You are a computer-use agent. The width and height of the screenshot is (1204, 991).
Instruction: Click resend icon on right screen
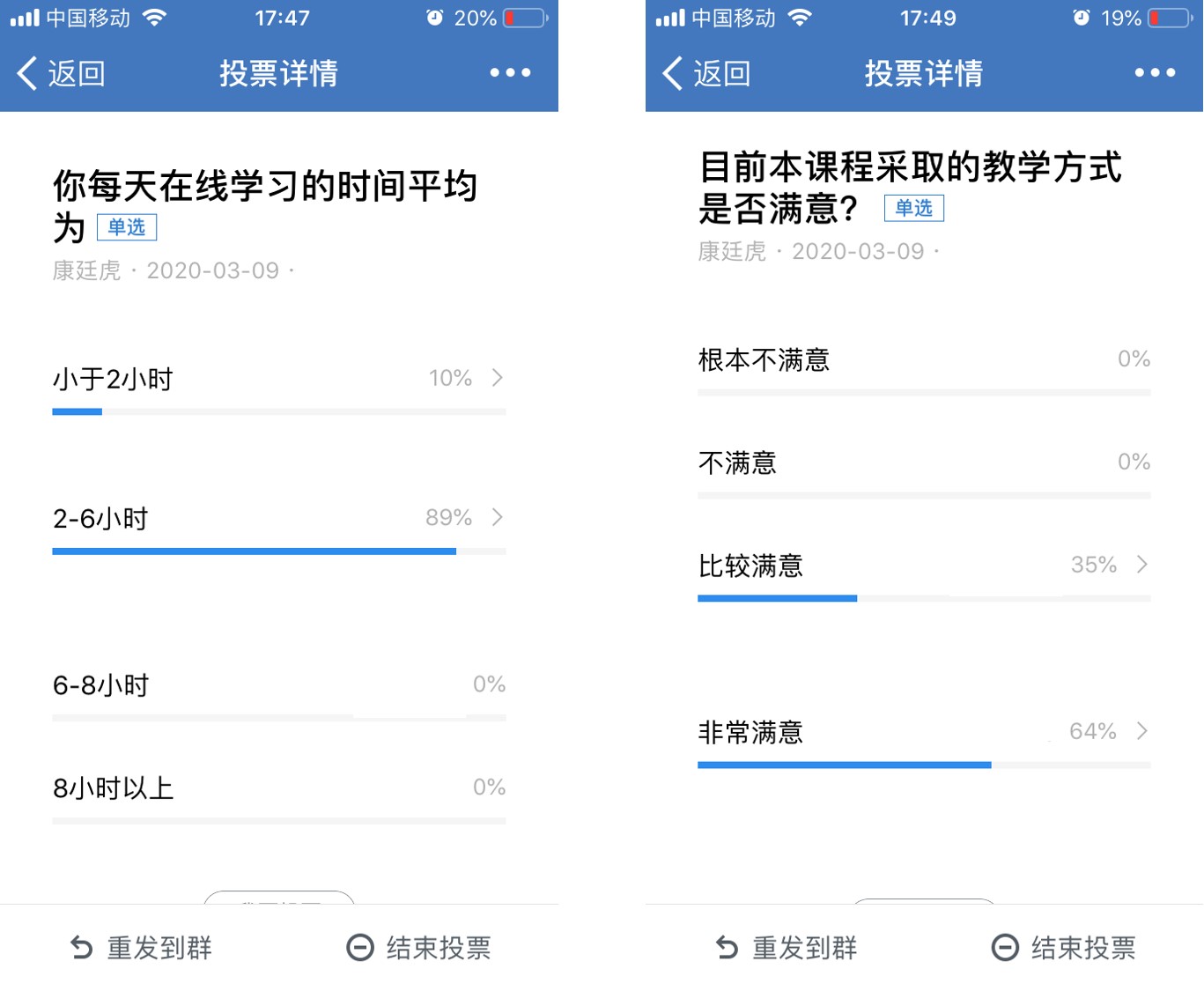point(727,948)
